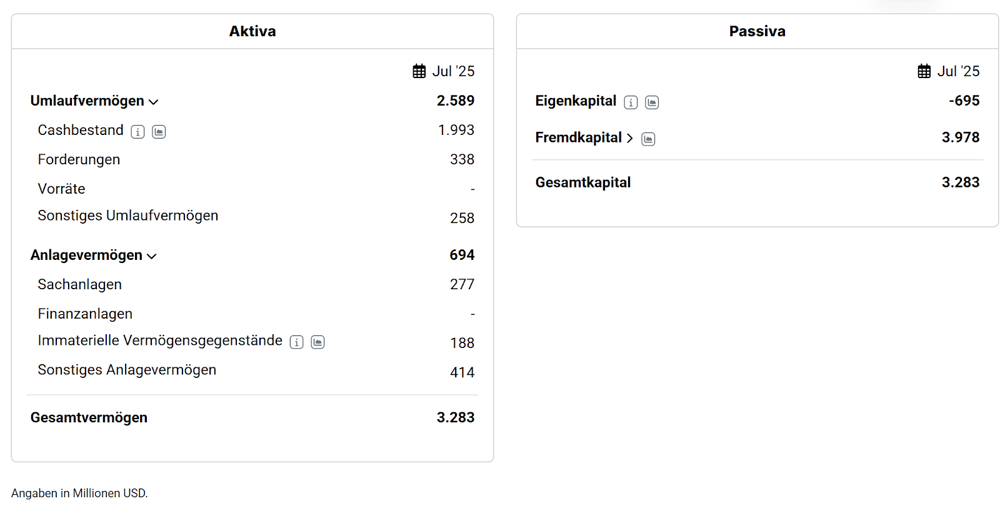
Task: Click calendar icon in Passiva panel
Action: 924,71
